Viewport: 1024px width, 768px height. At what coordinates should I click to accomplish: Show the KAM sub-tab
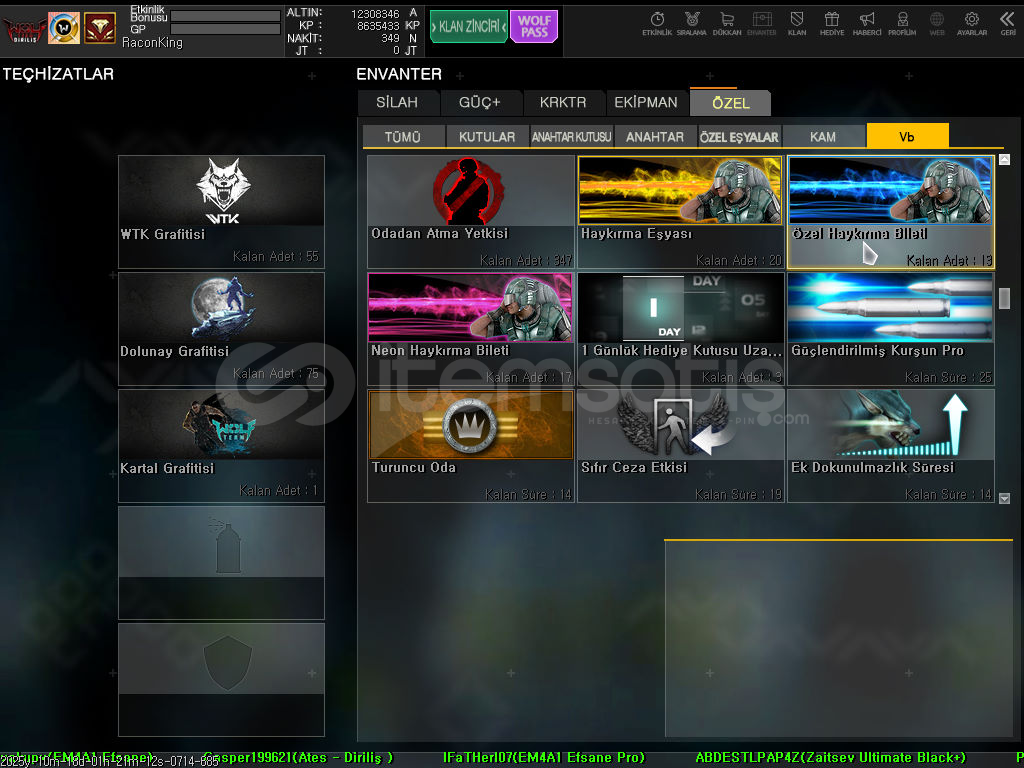pos(823,136)
